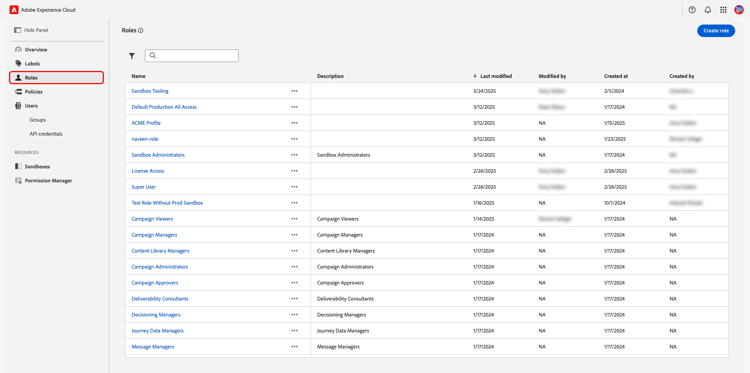Image resolution: width=750 pixels, height=373 pixels.
Task: Click the user profile avatar
Action: coord(739,10)
